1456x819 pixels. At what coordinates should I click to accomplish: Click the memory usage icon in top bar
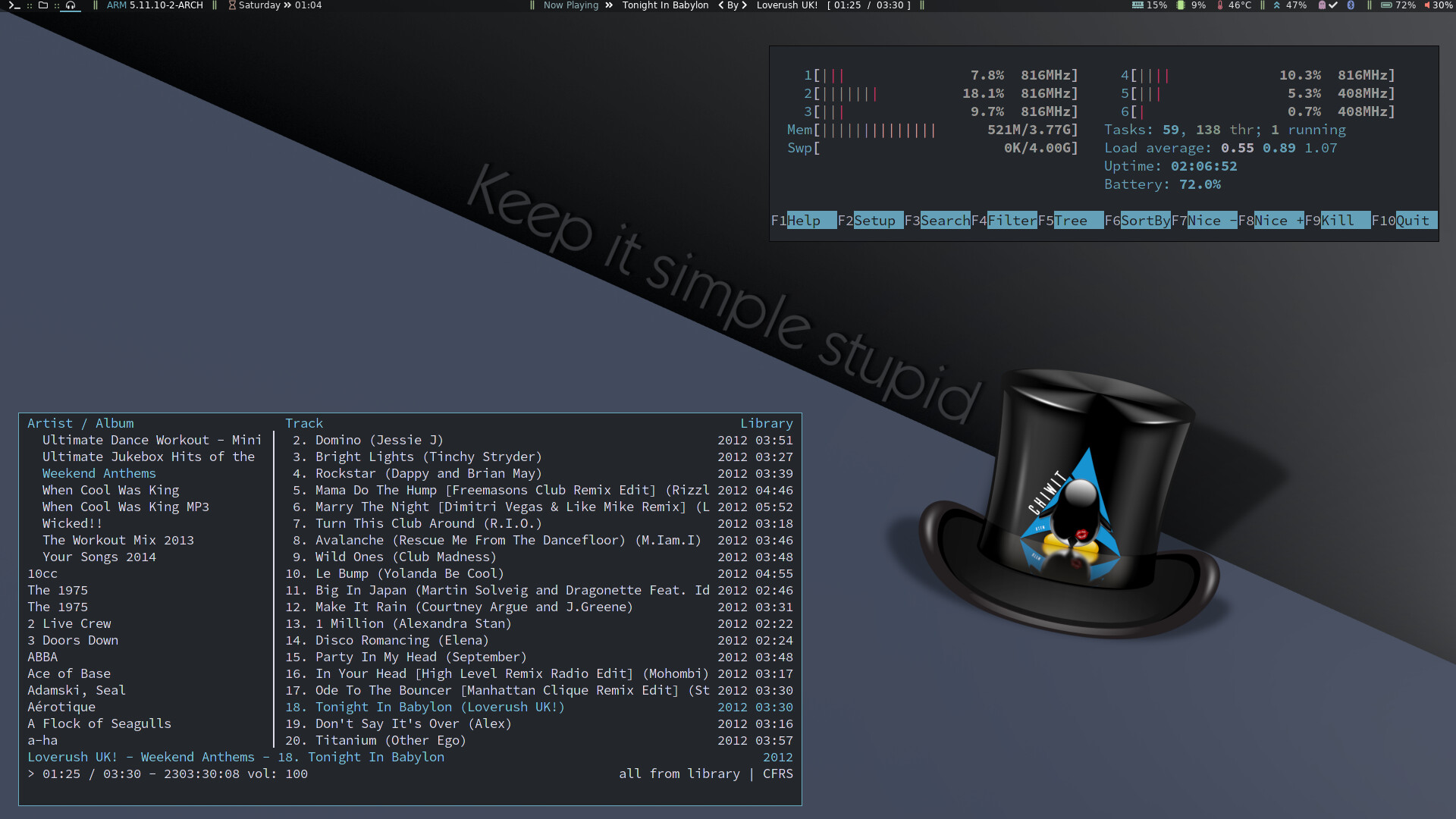point(1137,5)
